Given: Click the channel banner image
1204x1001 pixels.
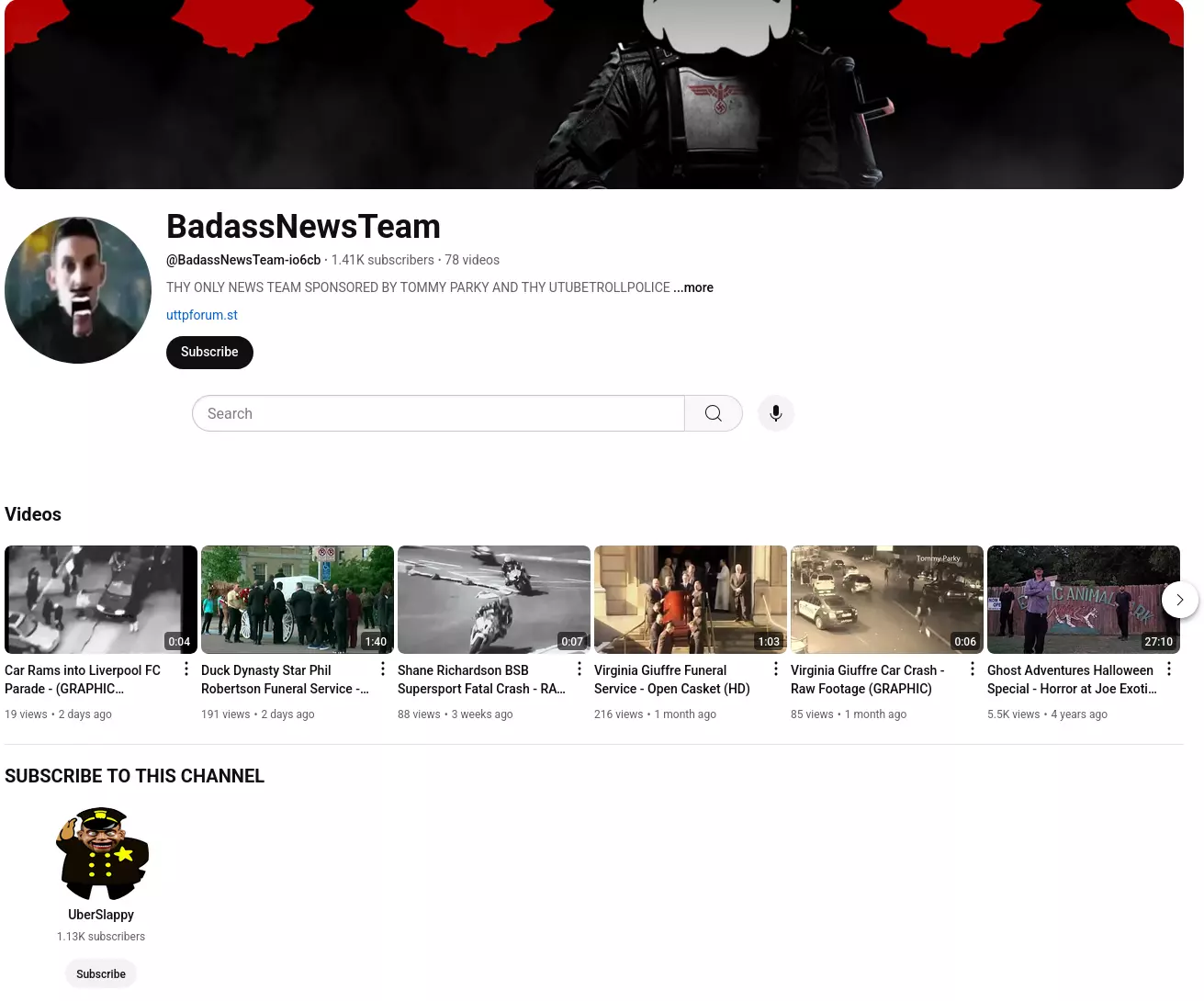Looking at the screenshot, I should pyautogui.click(x=594, y=95).
